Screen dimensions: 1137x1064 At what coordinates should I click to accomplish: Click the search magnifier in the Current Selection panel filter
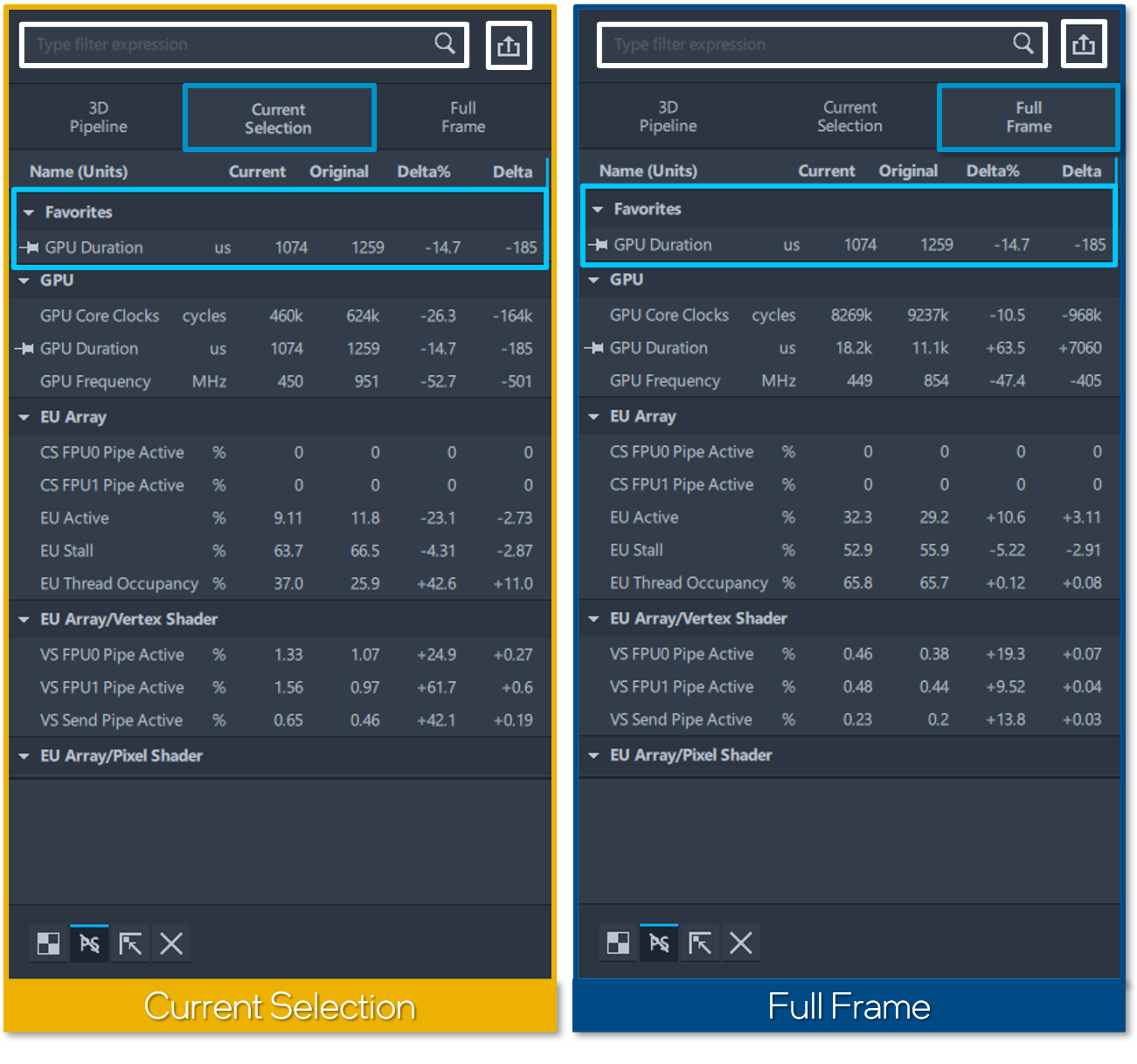pos(445,43)
